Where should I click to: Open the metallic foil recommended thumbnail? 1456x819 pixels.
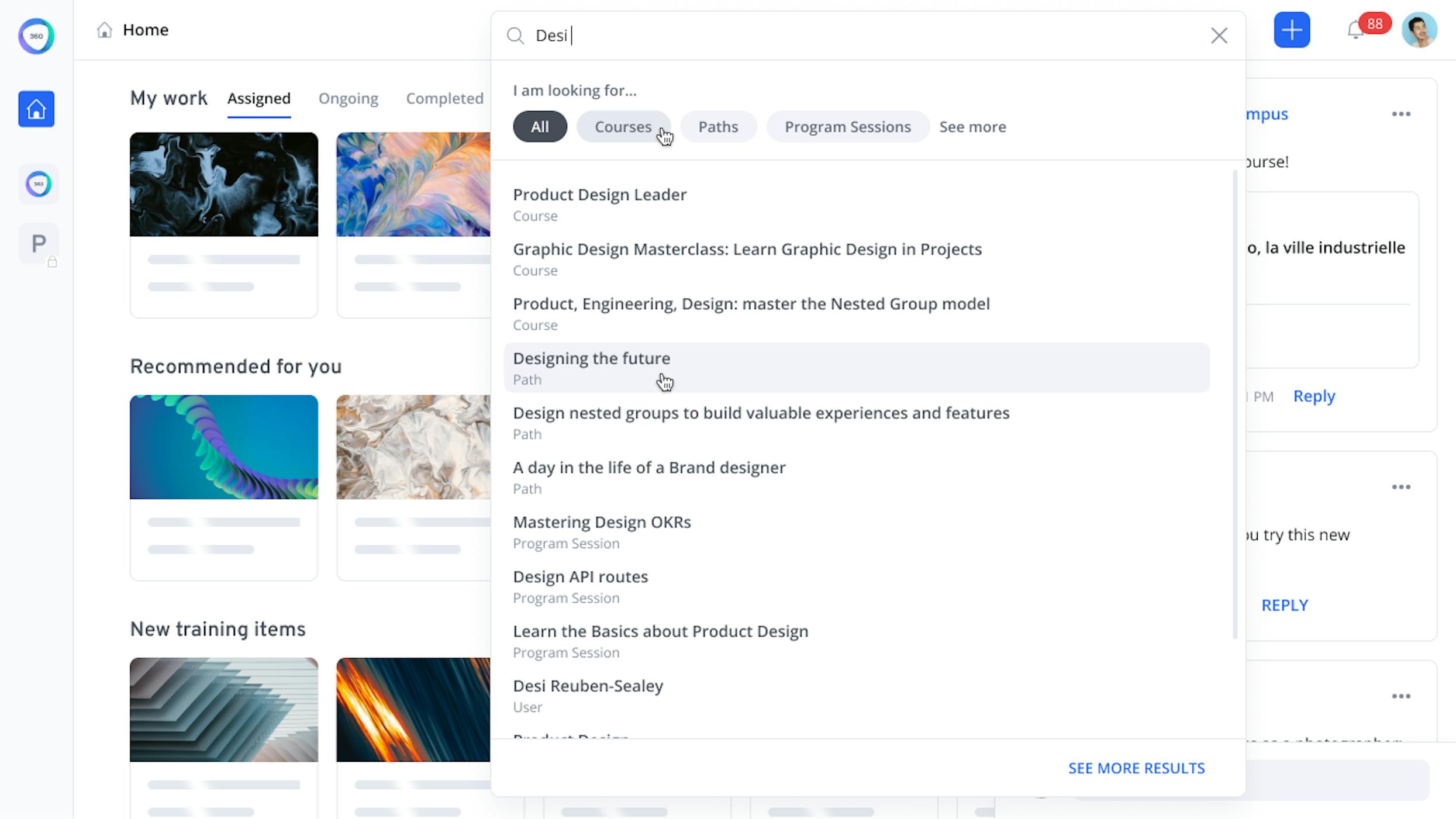click(x=413, y=447)
